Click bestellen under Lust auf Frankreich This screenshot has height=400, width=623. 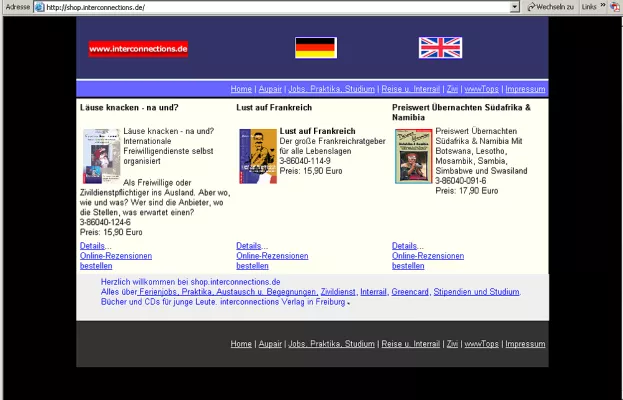252,266
